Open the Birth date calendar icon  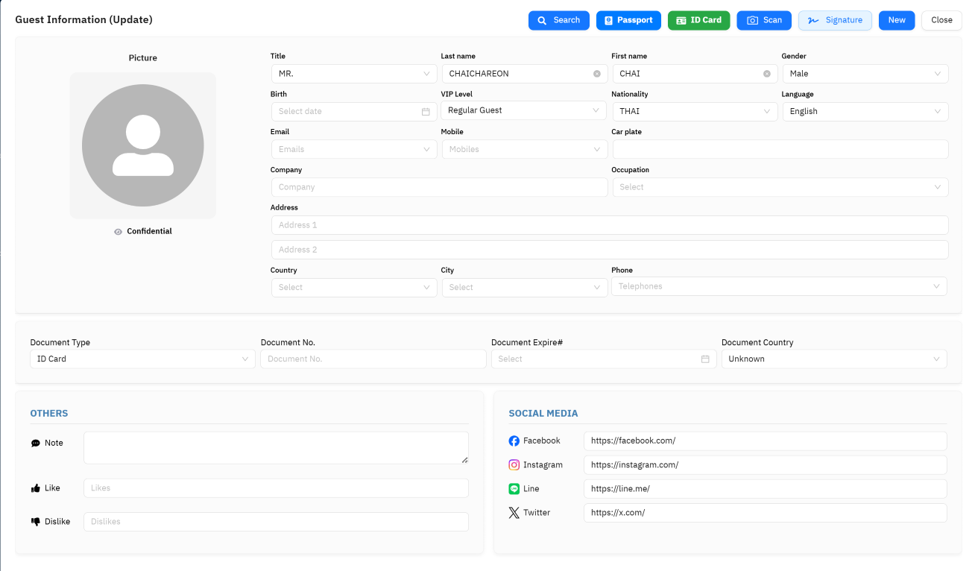pyautogui.click(x=425, y=111)
